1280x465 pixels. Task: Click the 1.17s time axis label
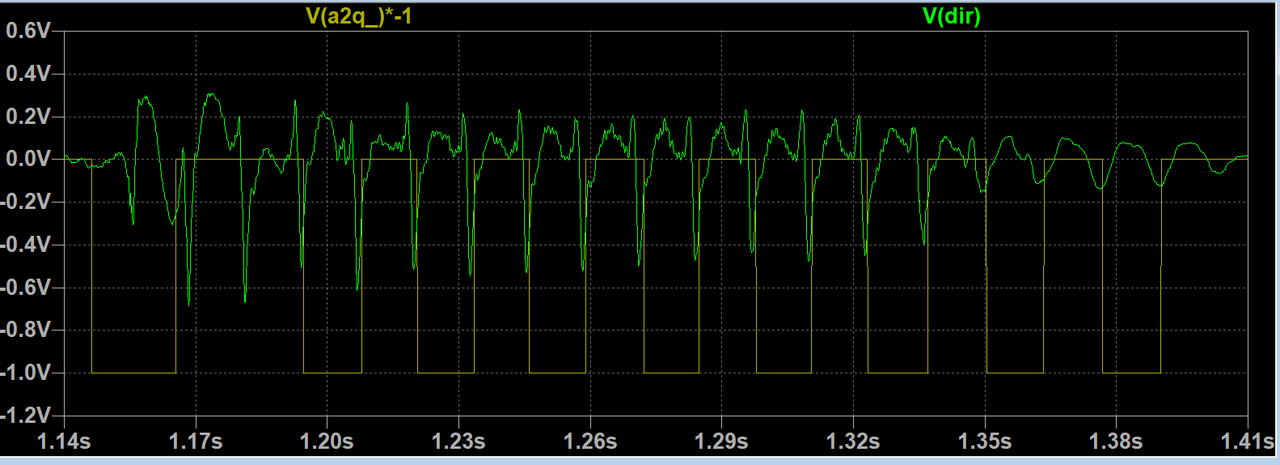[195, 441]
